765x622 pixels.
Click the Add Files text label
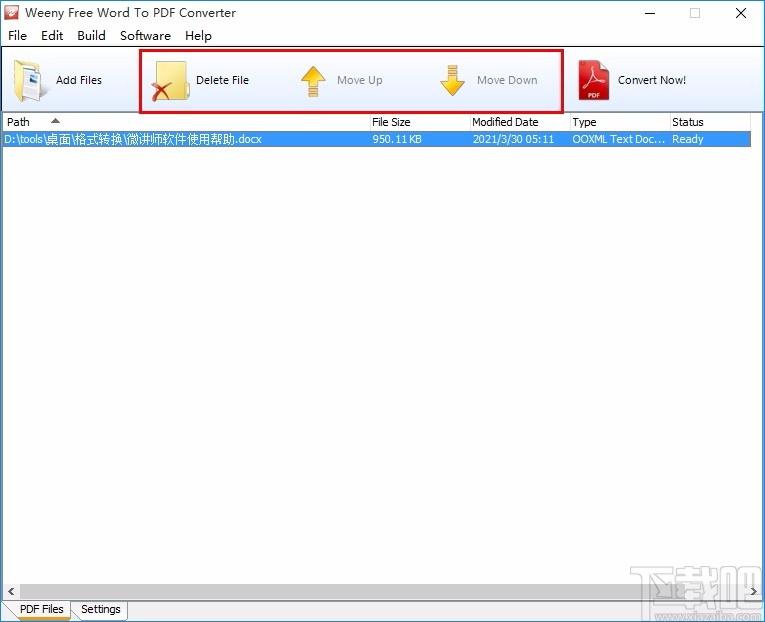pos(79,80)
